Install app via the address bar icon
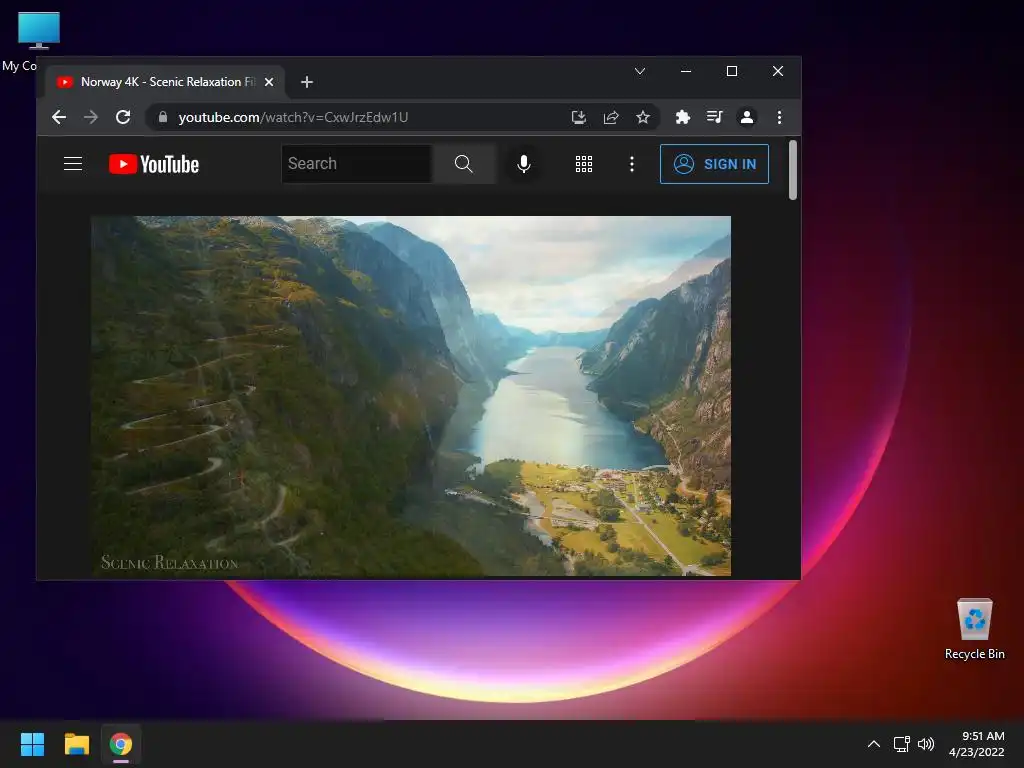 [579, 117]
